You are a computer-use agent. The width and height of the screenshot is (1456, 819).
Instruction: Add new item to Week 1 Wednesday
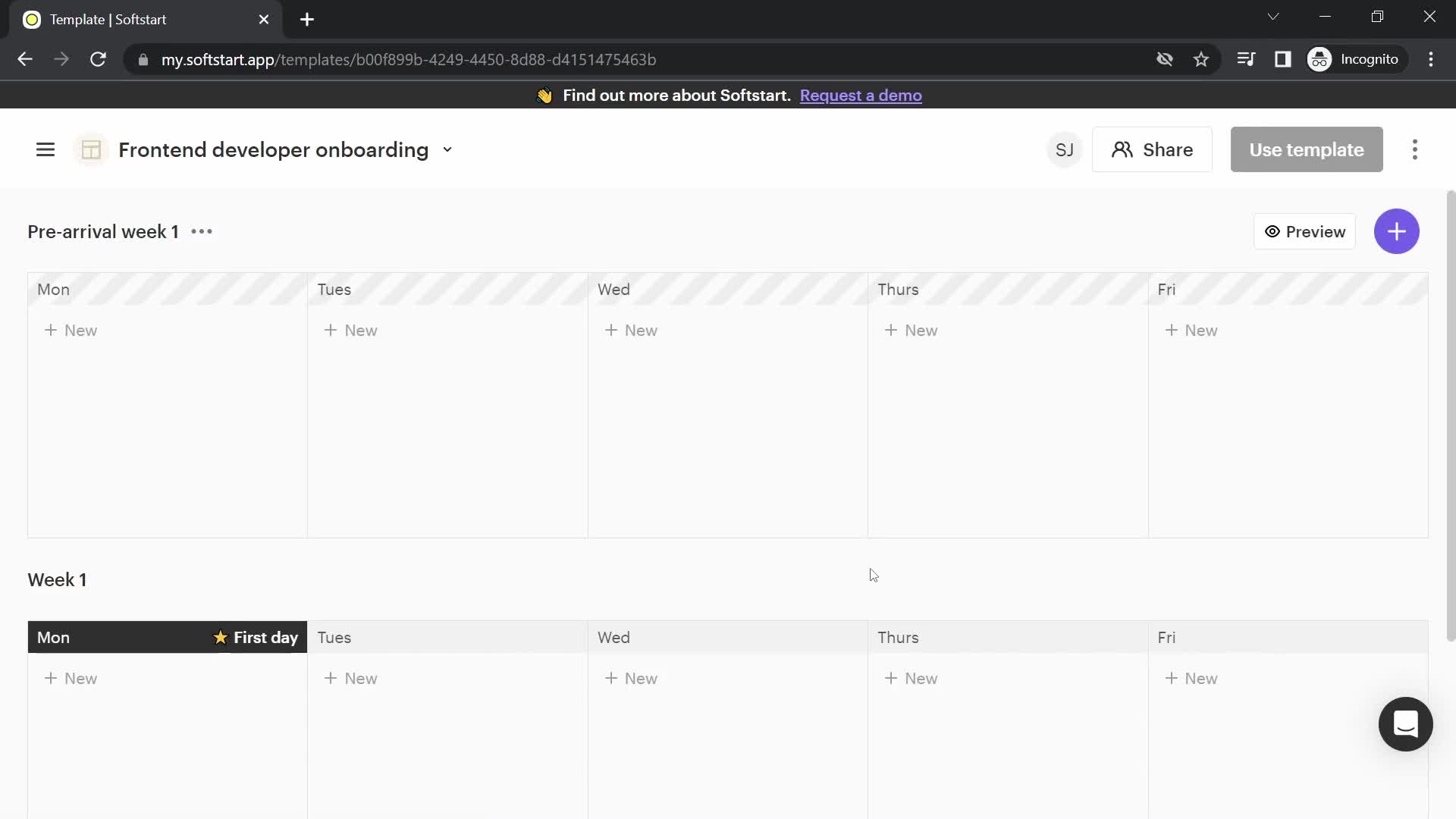tap(631, 678)
